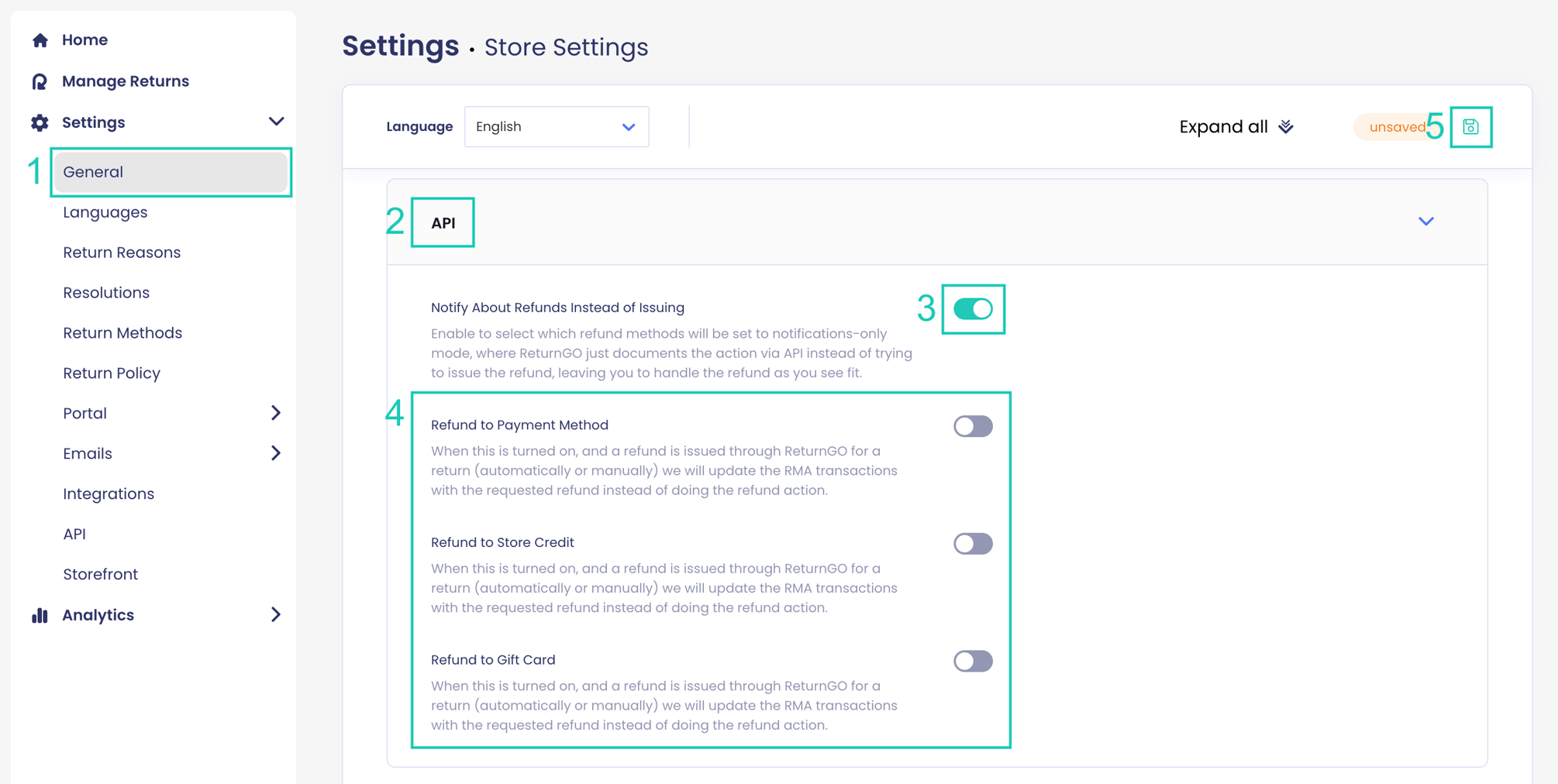Click the Analytics bar chart icon

(40, 615)
